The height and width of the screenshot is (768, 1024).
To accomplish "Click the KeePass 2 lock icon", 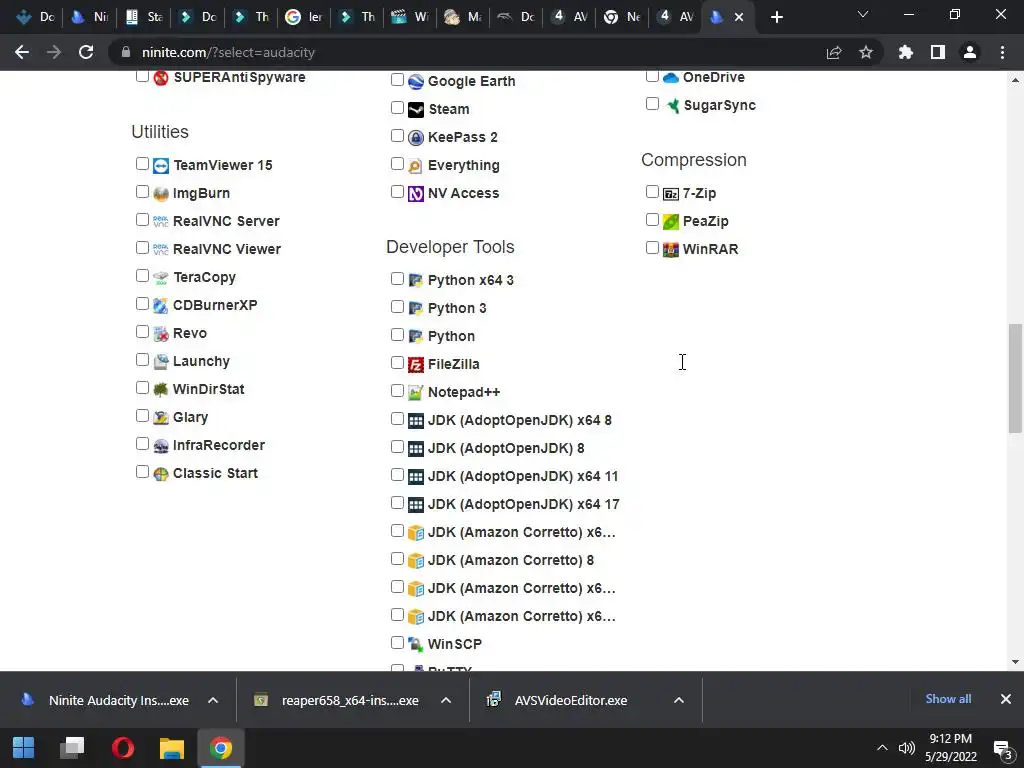I will click(x=416, y=138).
